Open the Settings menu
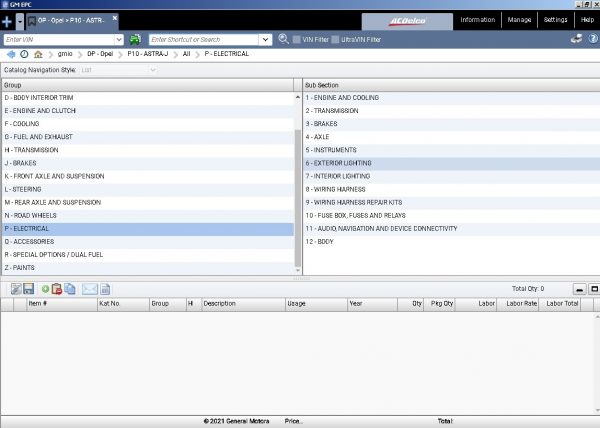This screenshot has height=428, width=600. (x=556, y=20)
